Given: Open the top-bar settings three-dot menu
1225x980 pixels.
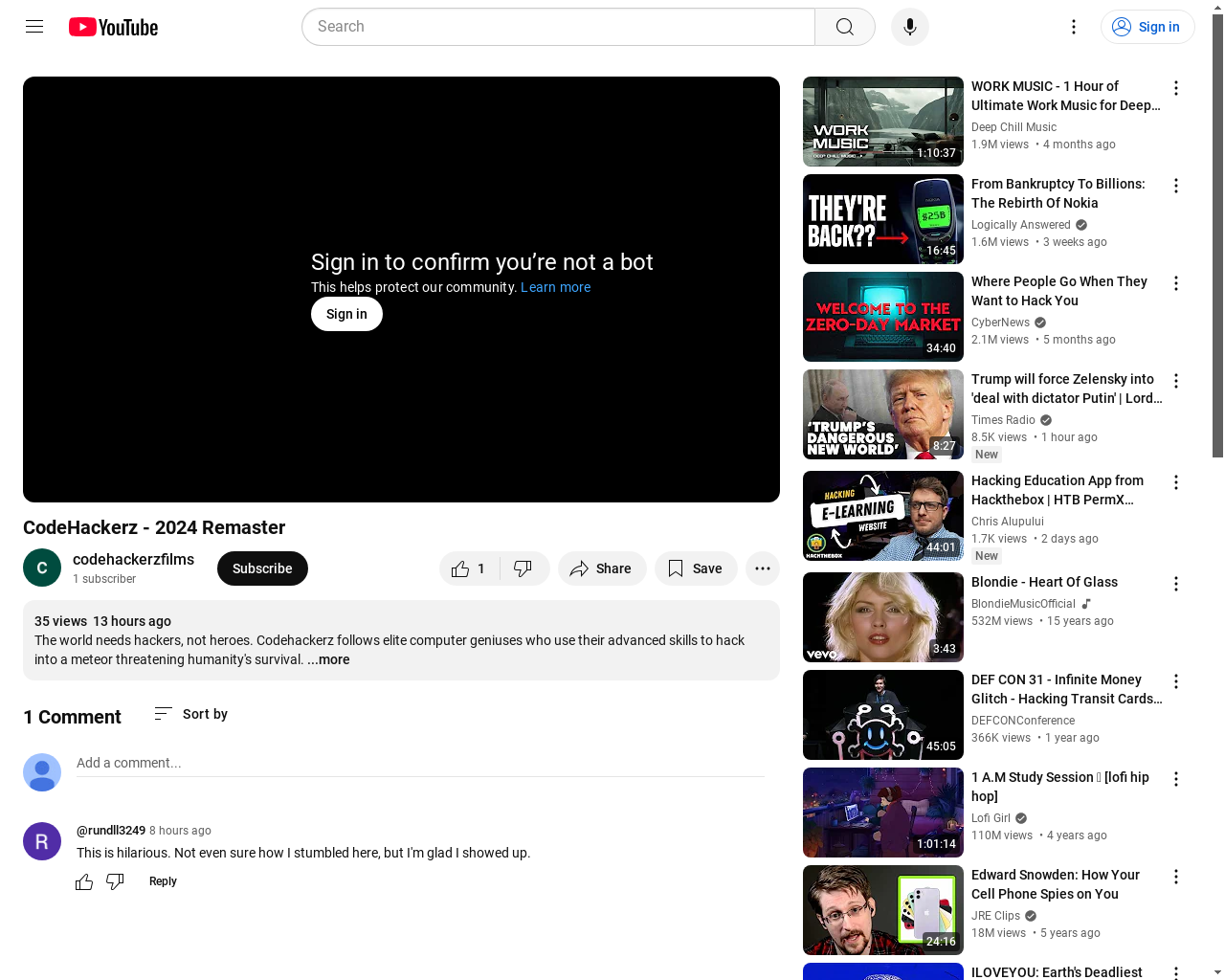Looking at the screenshot, I should tap(1074, 27).
